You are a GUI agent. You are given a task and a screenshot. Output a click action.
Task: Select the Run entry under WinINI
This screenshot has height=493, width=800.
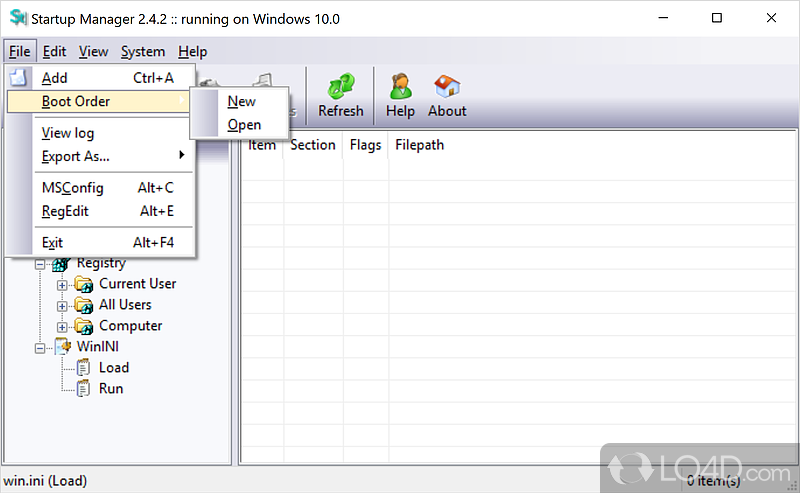(x=111, y=388)
